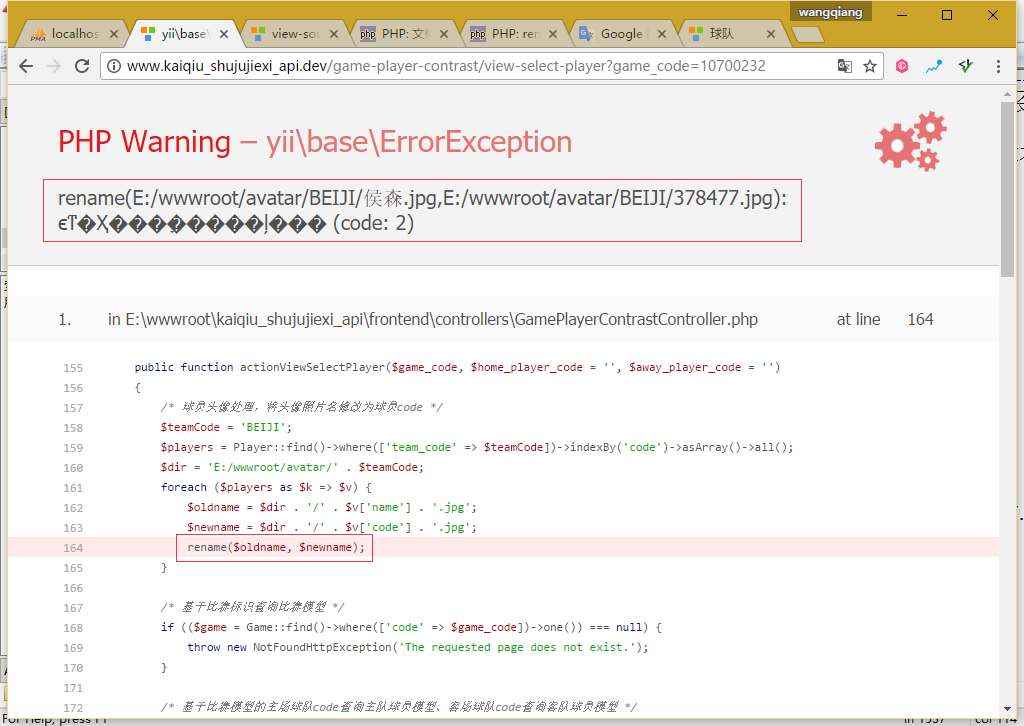
Task: Click the address bar URL field
Action: click(x=470, y=66)
